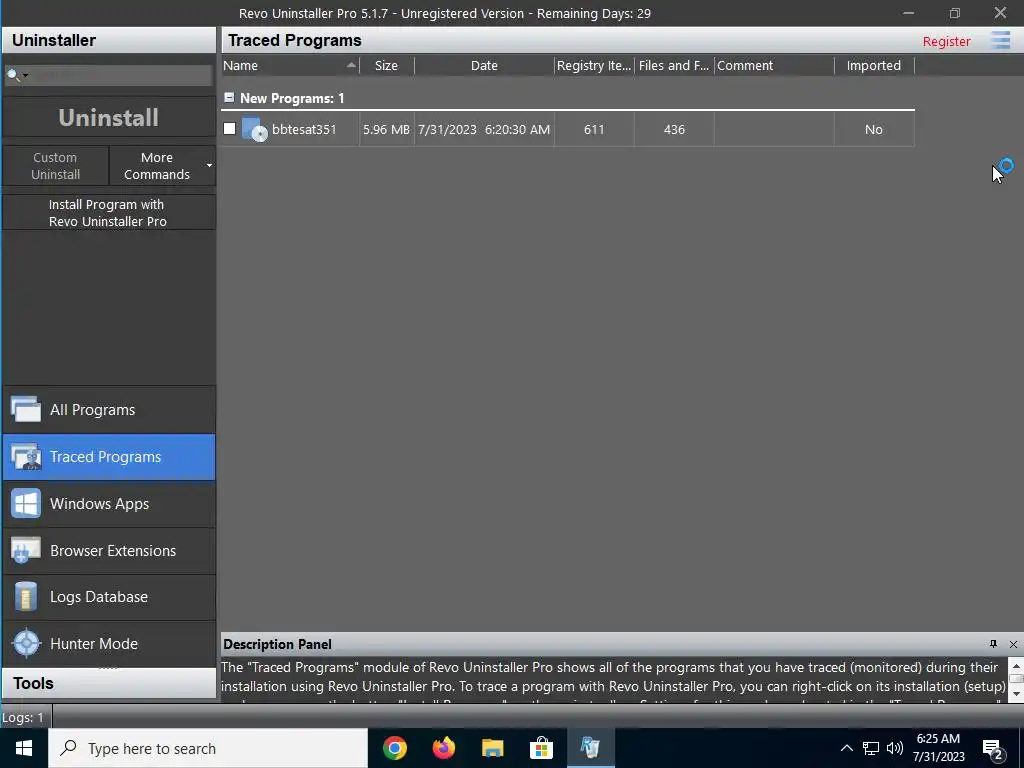This screenshot has width=1024, height=768.
Task: Click the network tray icon
Action: 871,748
